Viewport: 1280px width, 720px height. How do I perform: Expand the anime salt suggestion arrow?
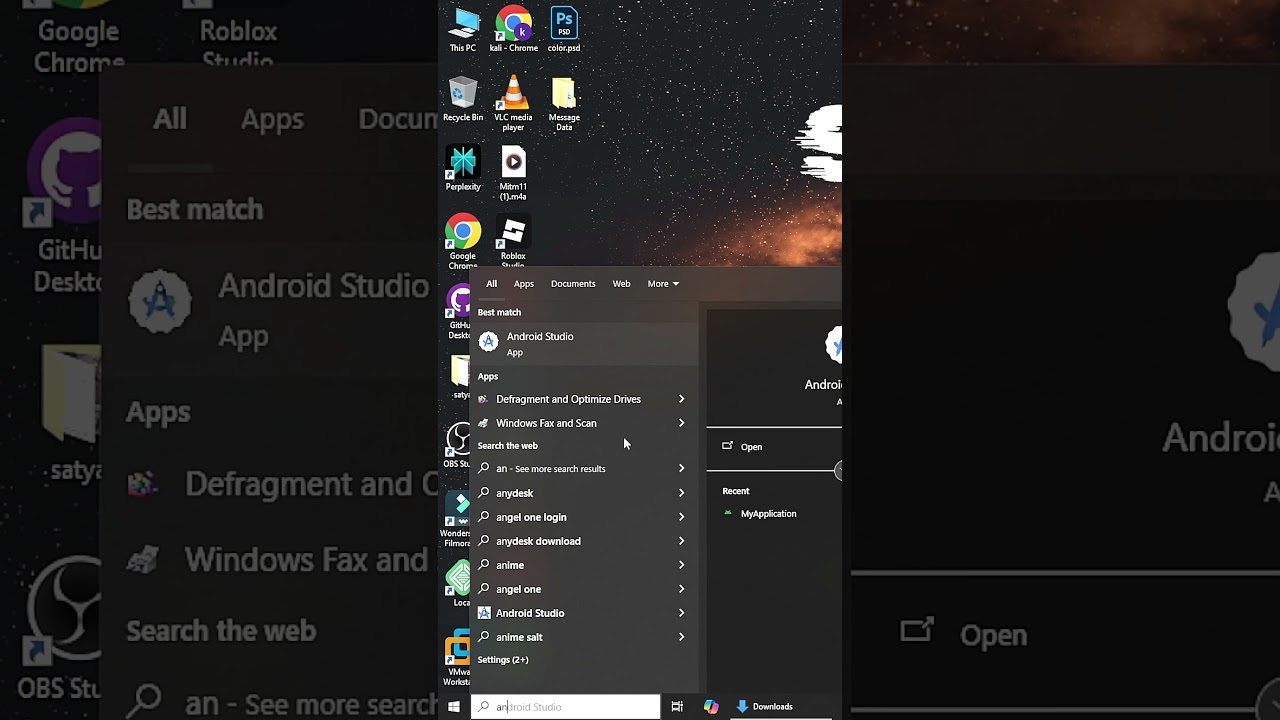pyautogui.click(x=682, y=637)
